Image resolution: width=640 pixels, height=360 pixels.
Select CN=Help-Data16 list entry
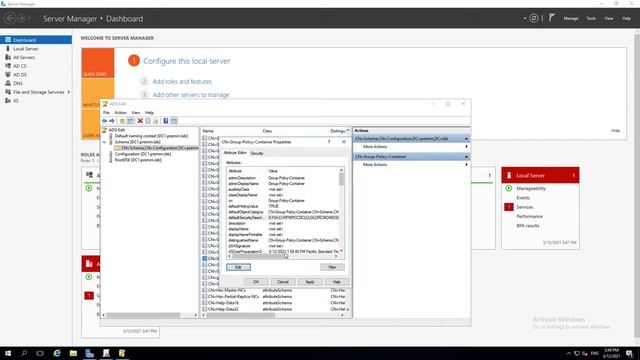pos(223,303)
